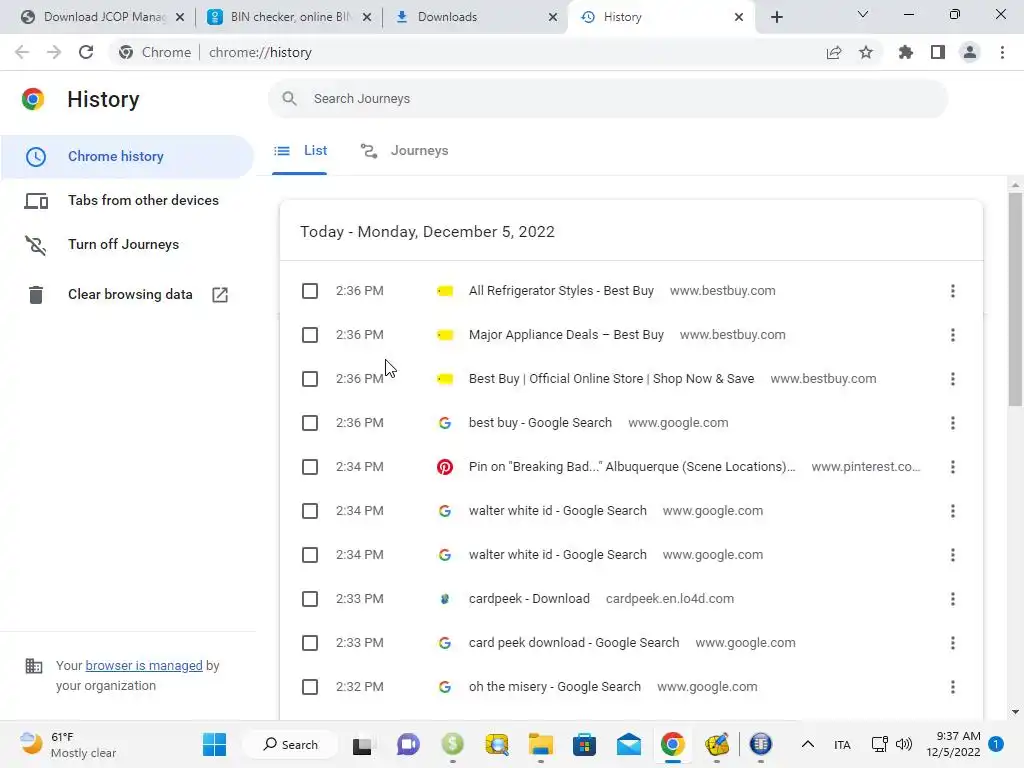1024x768 pixels.
Task: Open the Windows Start menu
Action: click(x=214, y=744)
